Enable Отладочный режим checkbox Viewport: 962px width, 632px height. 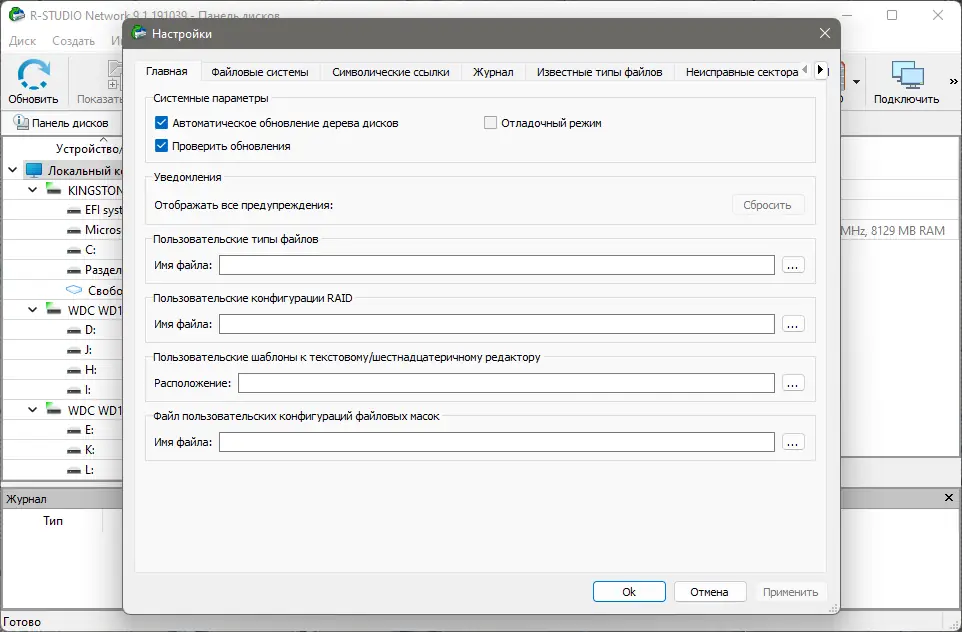pyautogui.click(x=490, y=123)
